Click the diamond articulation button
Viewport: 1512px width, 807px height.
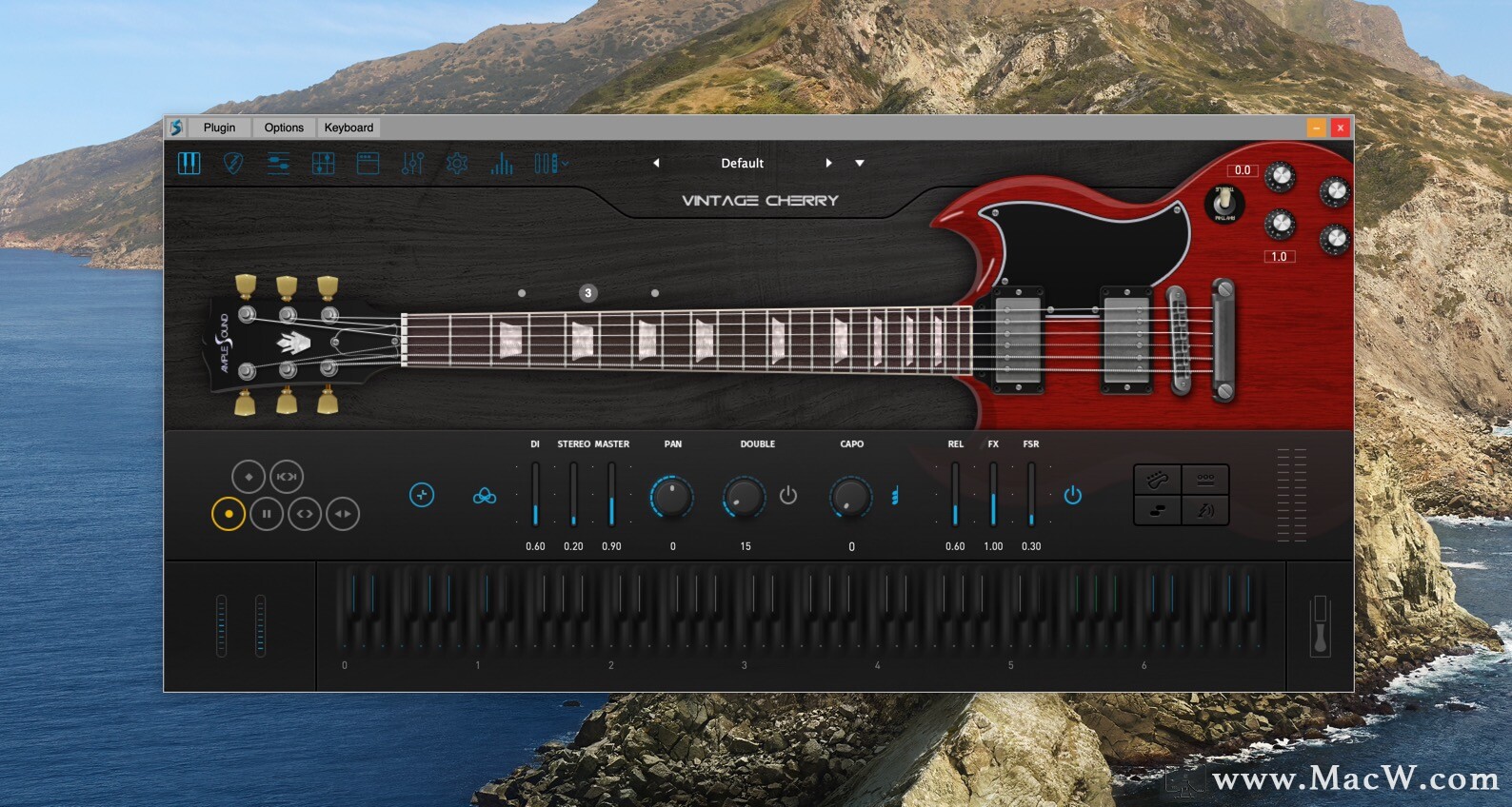point(249,476)
